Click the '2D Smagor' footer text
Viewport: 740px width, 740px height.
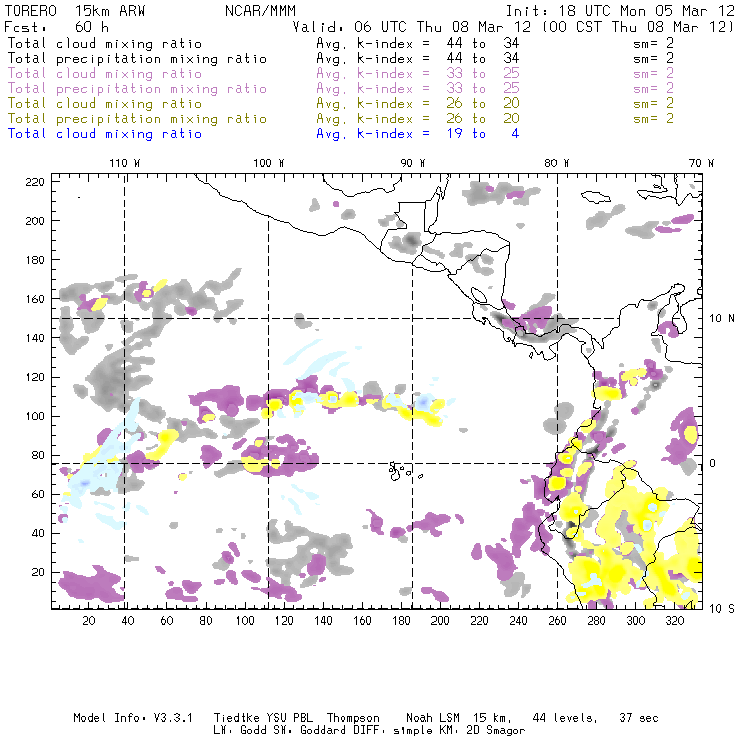click(x=496, y=731)
